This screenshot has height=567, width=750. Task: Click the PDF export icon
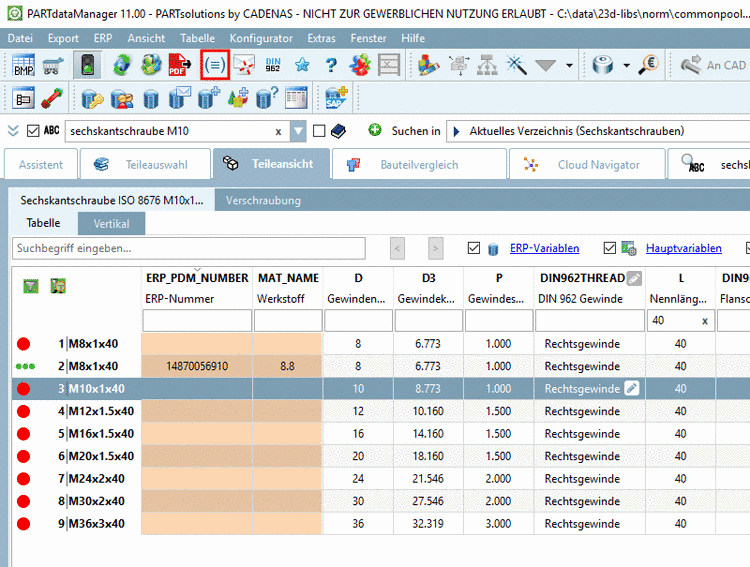[181, 65]
